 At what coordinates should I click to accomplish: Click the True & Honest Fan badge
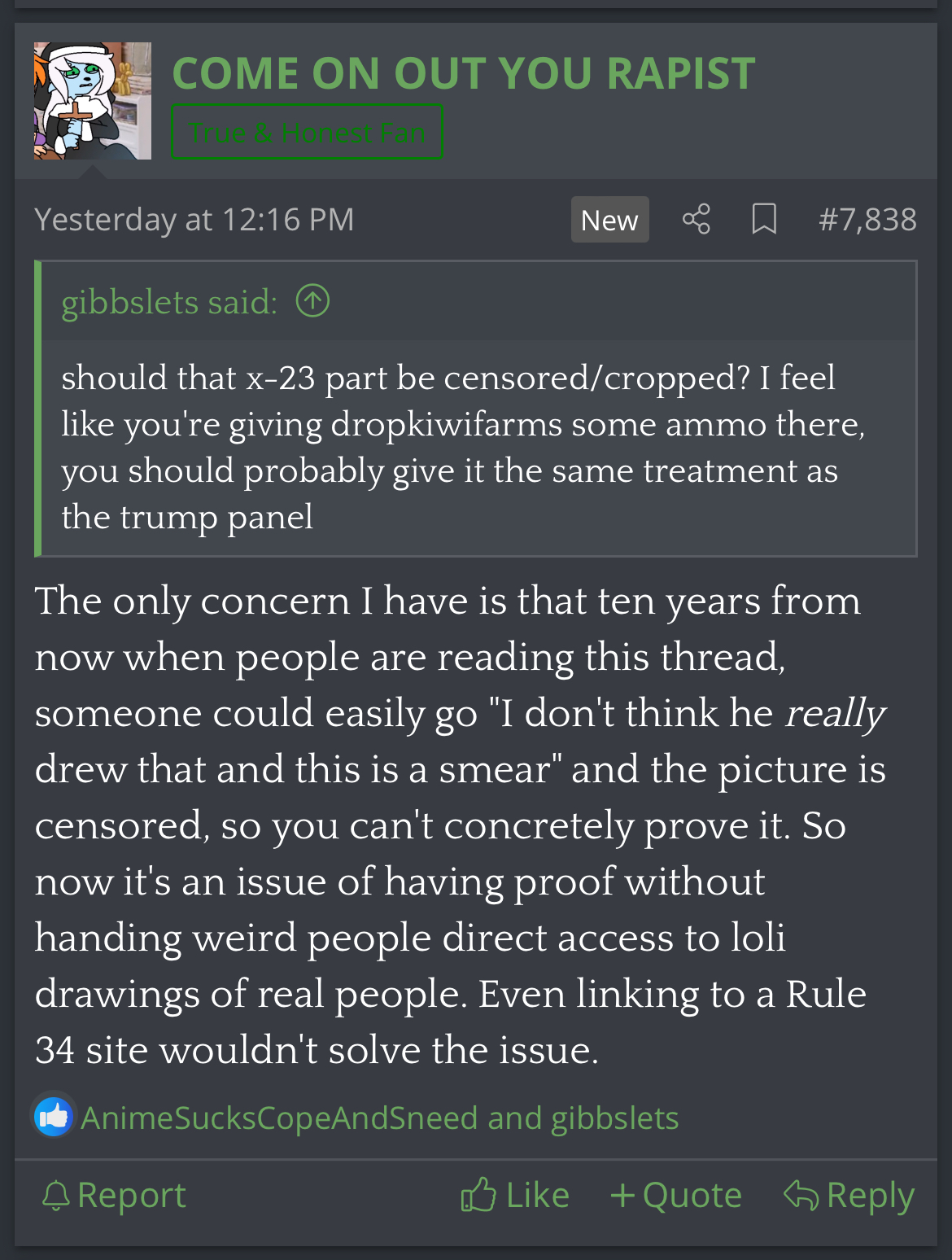[307, 132]
